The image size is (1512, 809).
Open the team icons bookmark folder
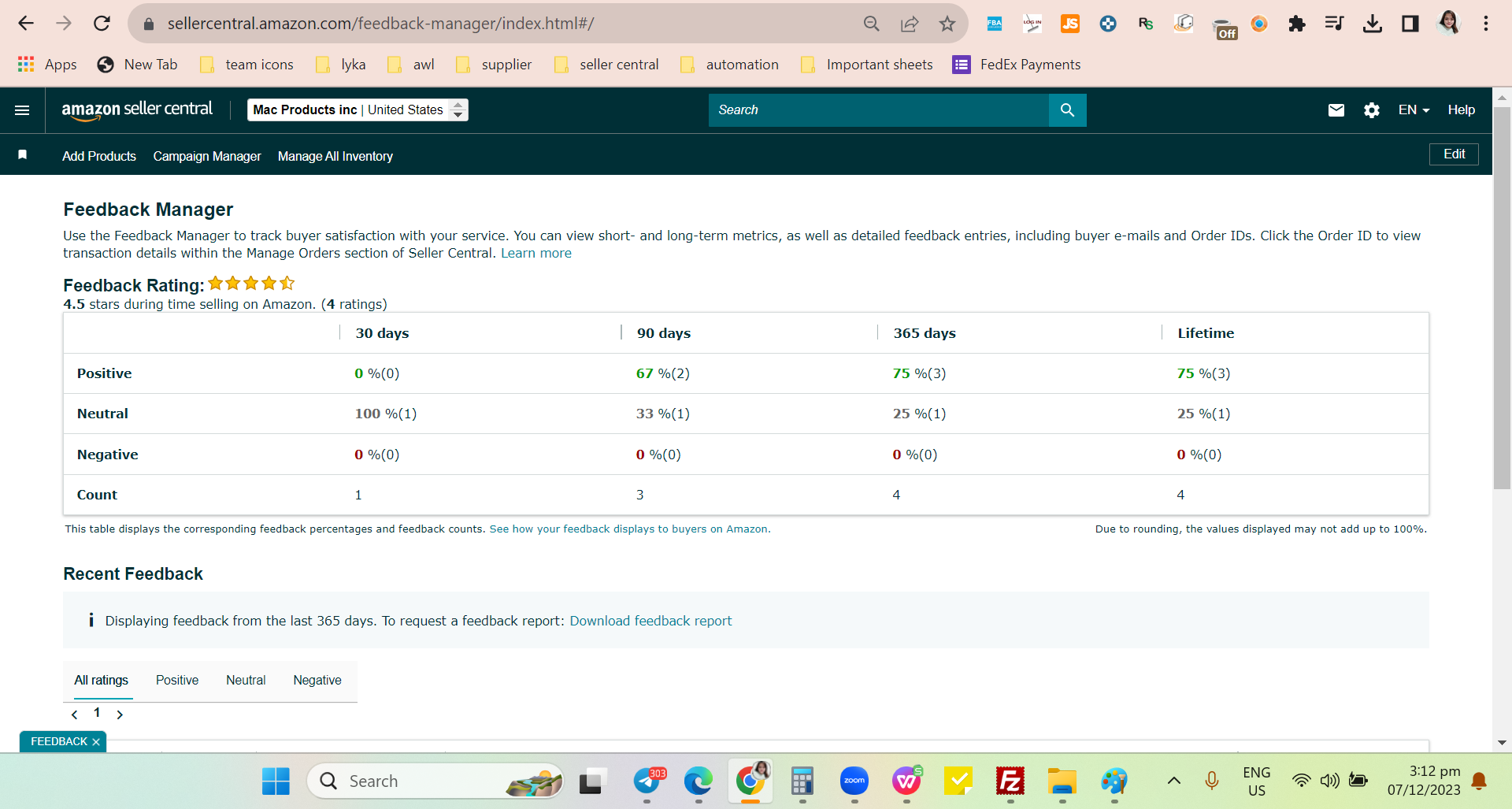246,65
